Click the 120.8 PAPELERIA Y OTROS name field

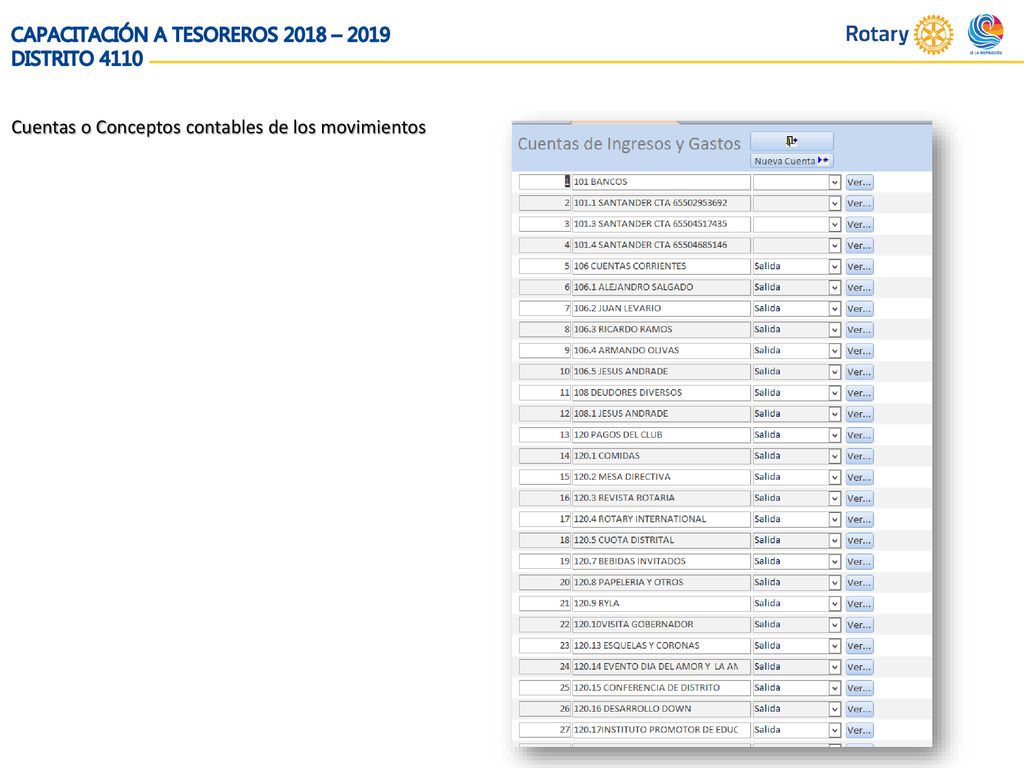coord(661,582)
